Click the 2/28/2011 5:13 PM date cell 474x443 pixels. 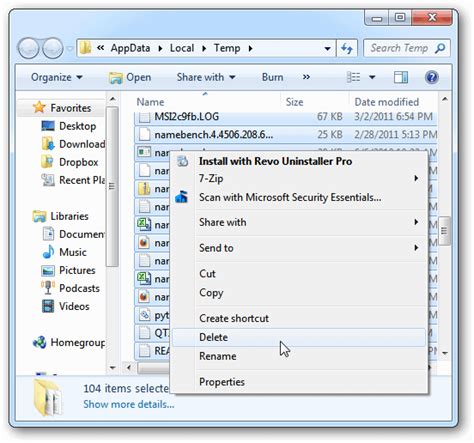395,134
